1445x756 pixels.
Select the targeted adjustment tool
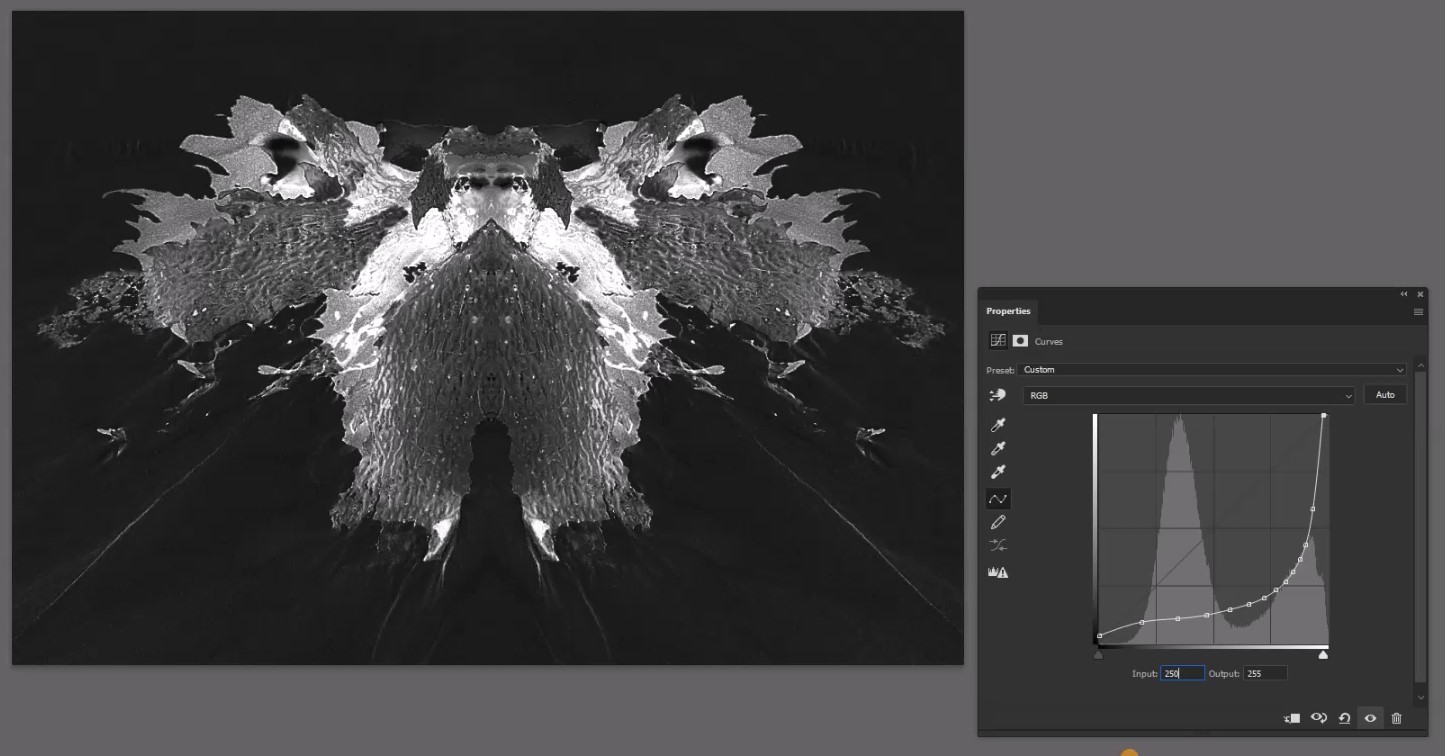tap(997, 395)
